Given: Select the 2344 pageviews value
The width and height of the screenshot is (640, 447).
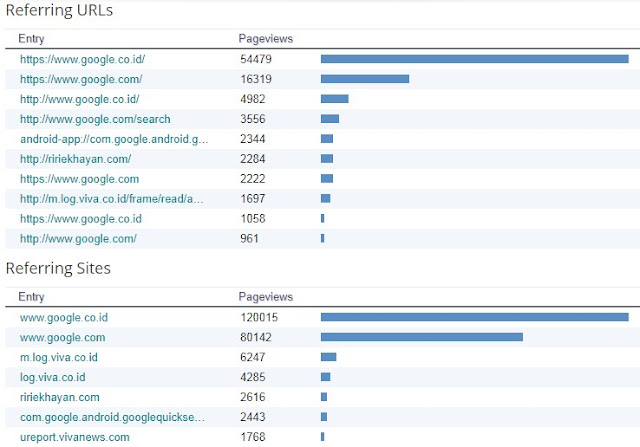Looking at the screenshot, I should [253, 139].
